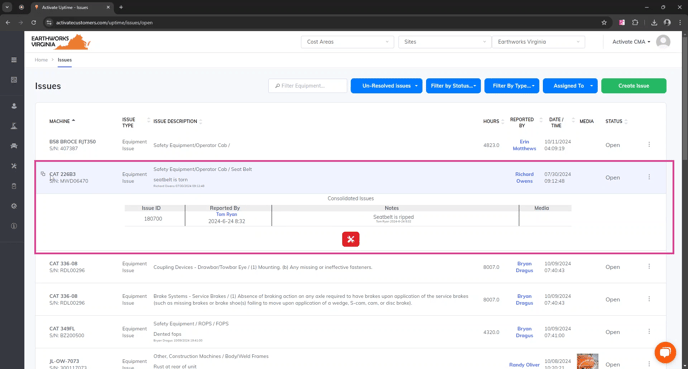This screenshot has height=369, width=688.
Task: Sort table by Hours column
Action: pyautogui.click(x=493, y=121)
